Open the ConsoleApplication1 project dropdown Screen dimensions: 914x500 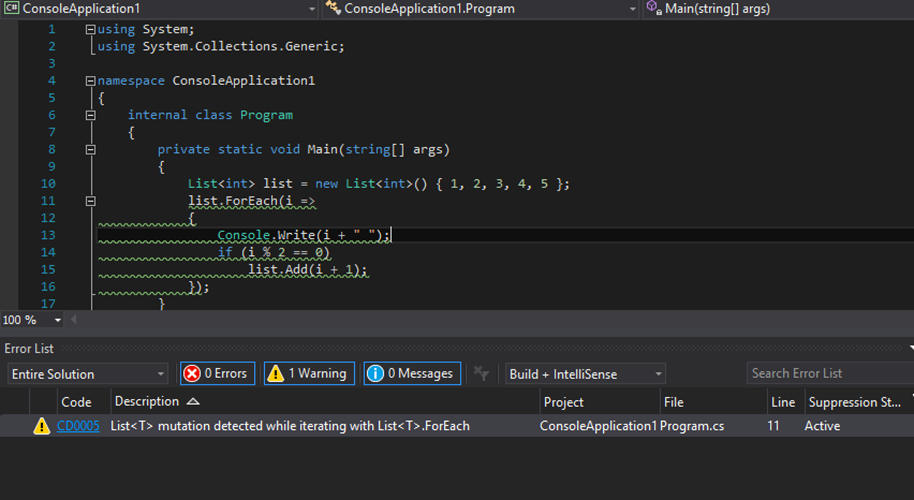[x=159, y=9]
